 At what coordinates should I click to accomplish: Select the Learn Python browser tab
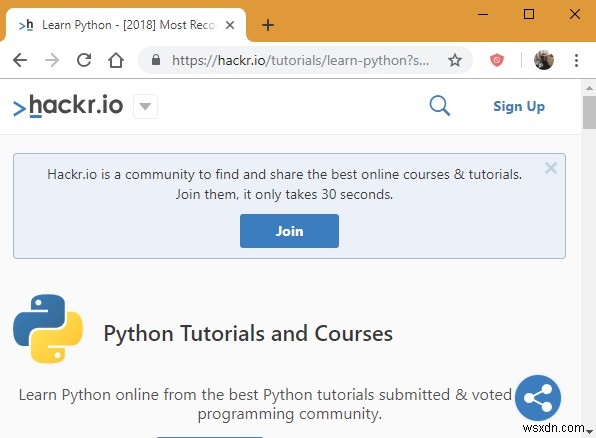click(x=125, y=25)
